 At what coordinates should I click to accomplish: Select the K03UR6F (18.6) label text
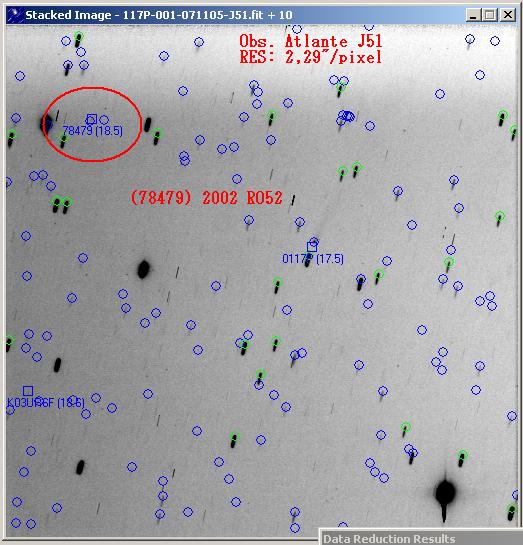pos(46,402)
